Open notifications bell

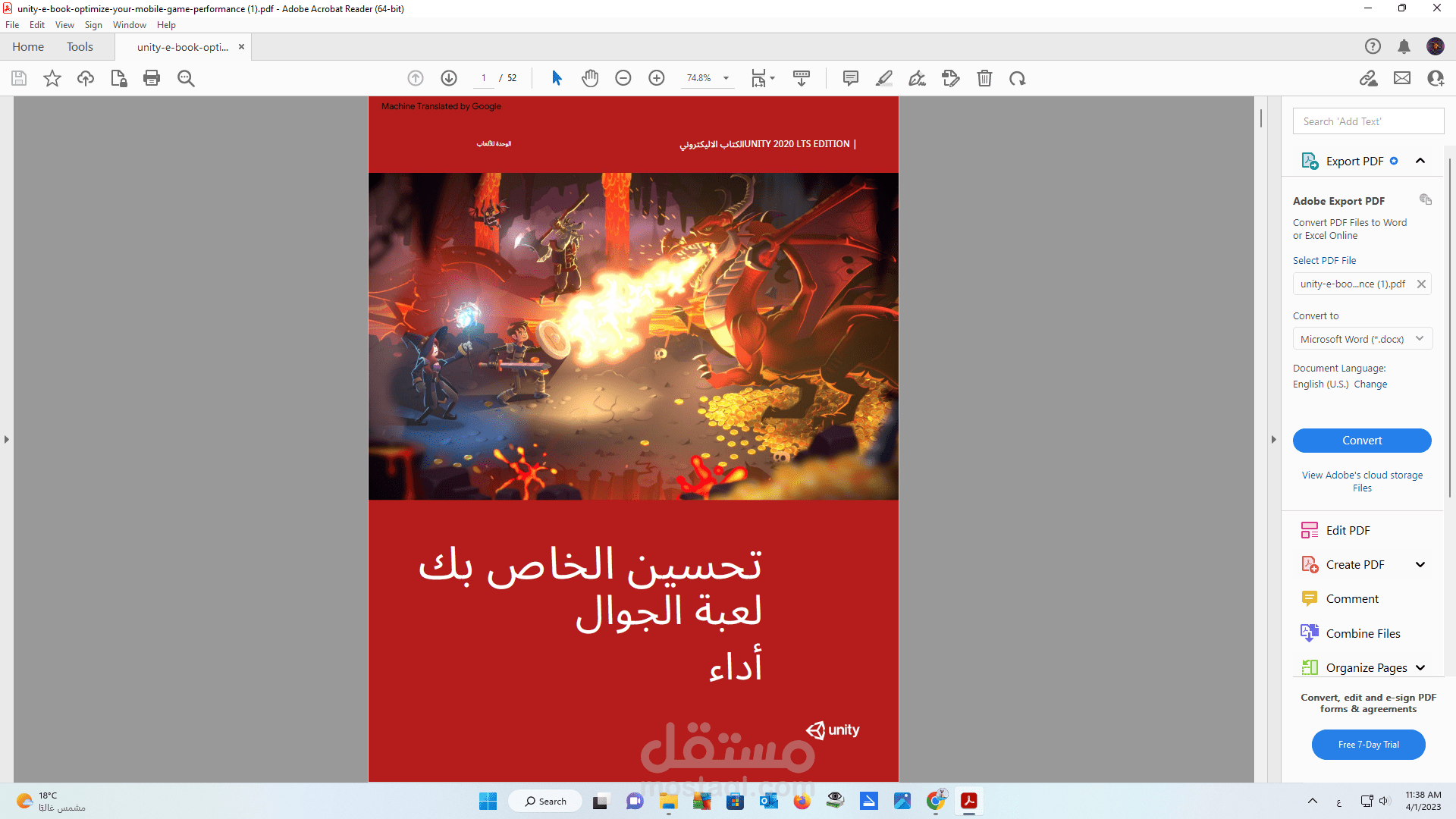[x=1404, y=46]
